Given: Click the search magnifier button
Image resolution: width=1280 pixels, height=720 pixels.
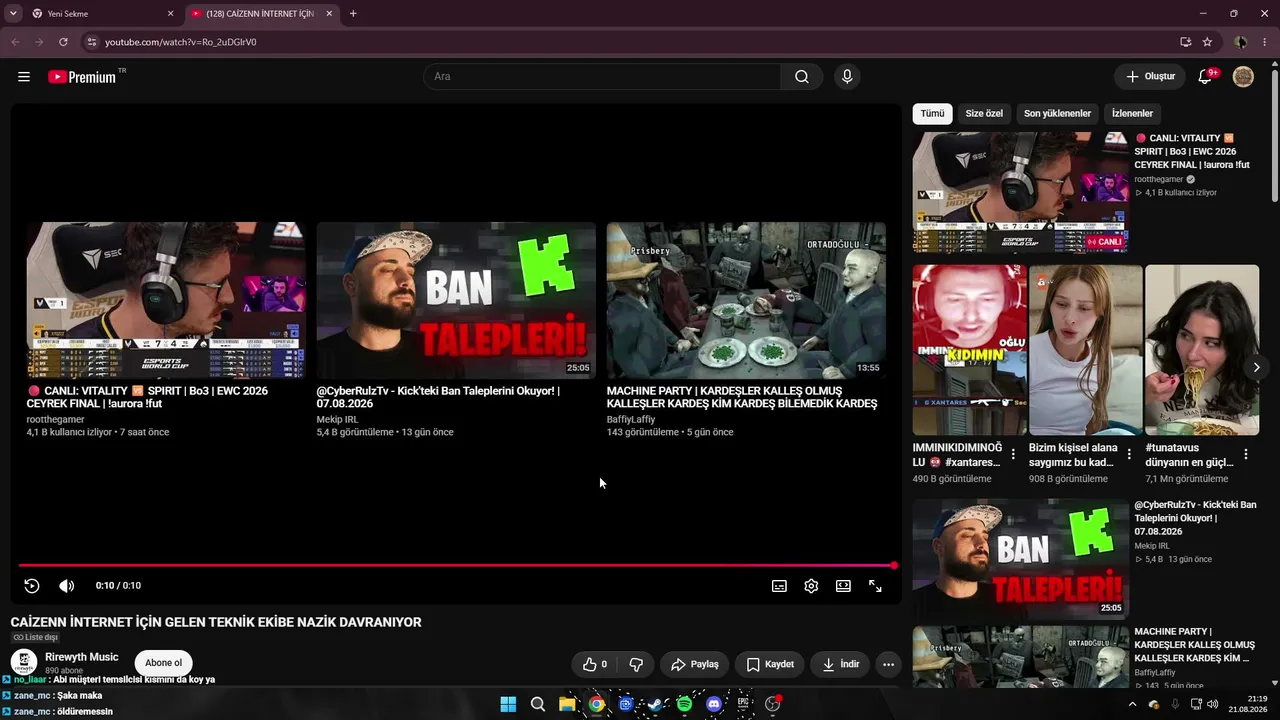Looking at the screenshot, I should click(x=802, y=77).
